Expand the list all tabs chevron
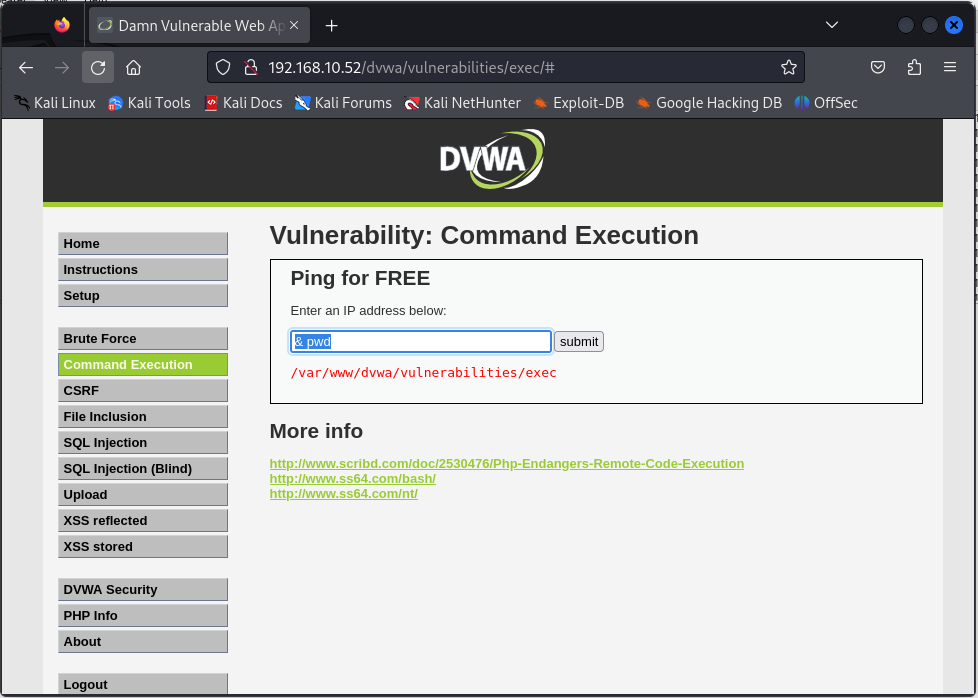Image resolution: width=978 pixels, height=698 pixels. (x=831, y=25)
